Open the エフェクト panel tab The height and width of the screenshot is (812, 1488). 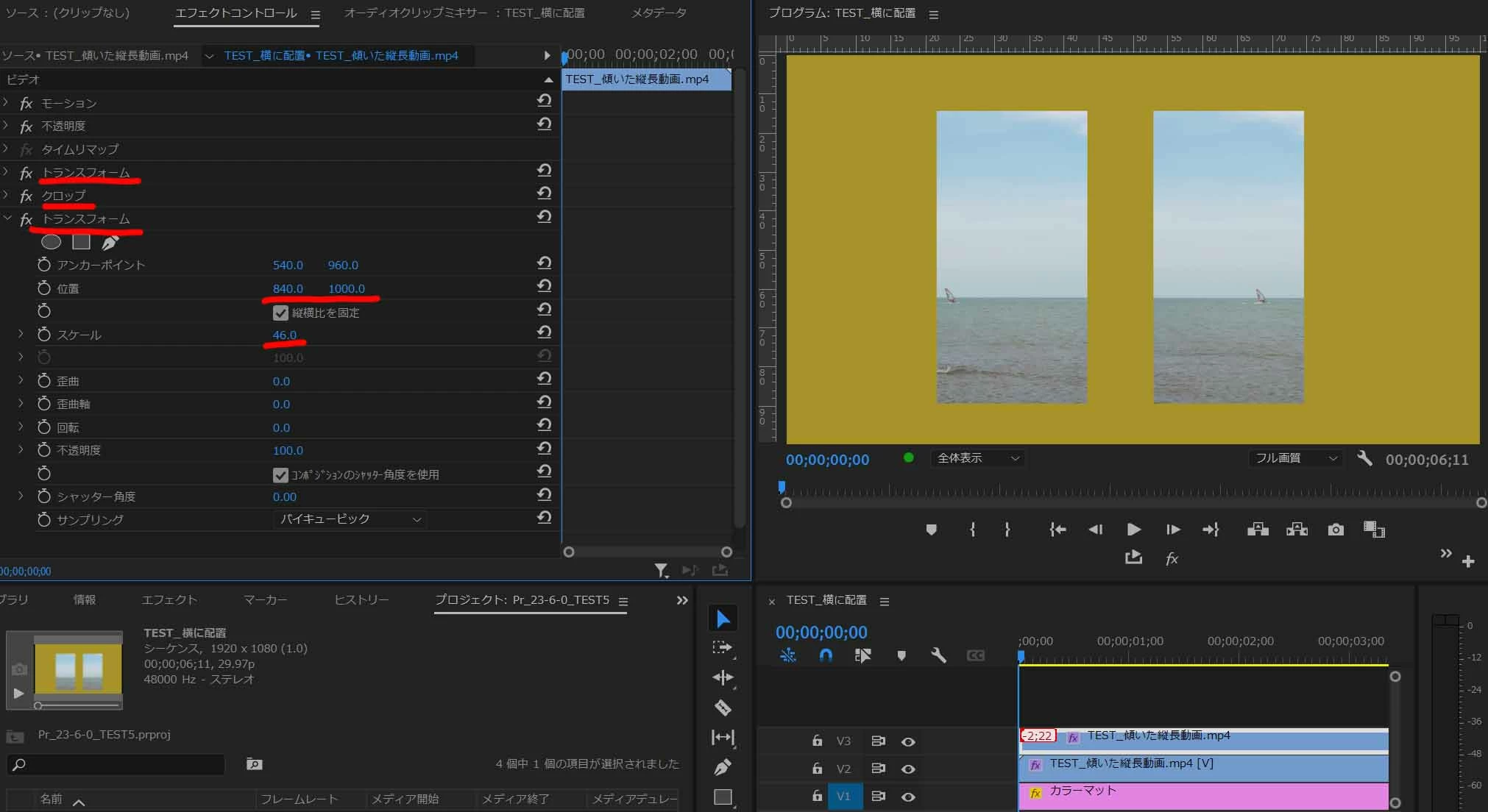point(169,599)
